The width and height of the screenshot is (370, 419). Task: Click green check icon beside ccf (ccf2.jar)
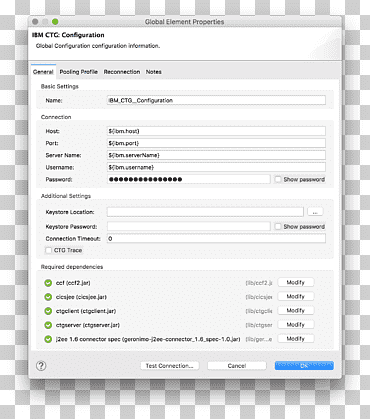[x=48, y=283]
